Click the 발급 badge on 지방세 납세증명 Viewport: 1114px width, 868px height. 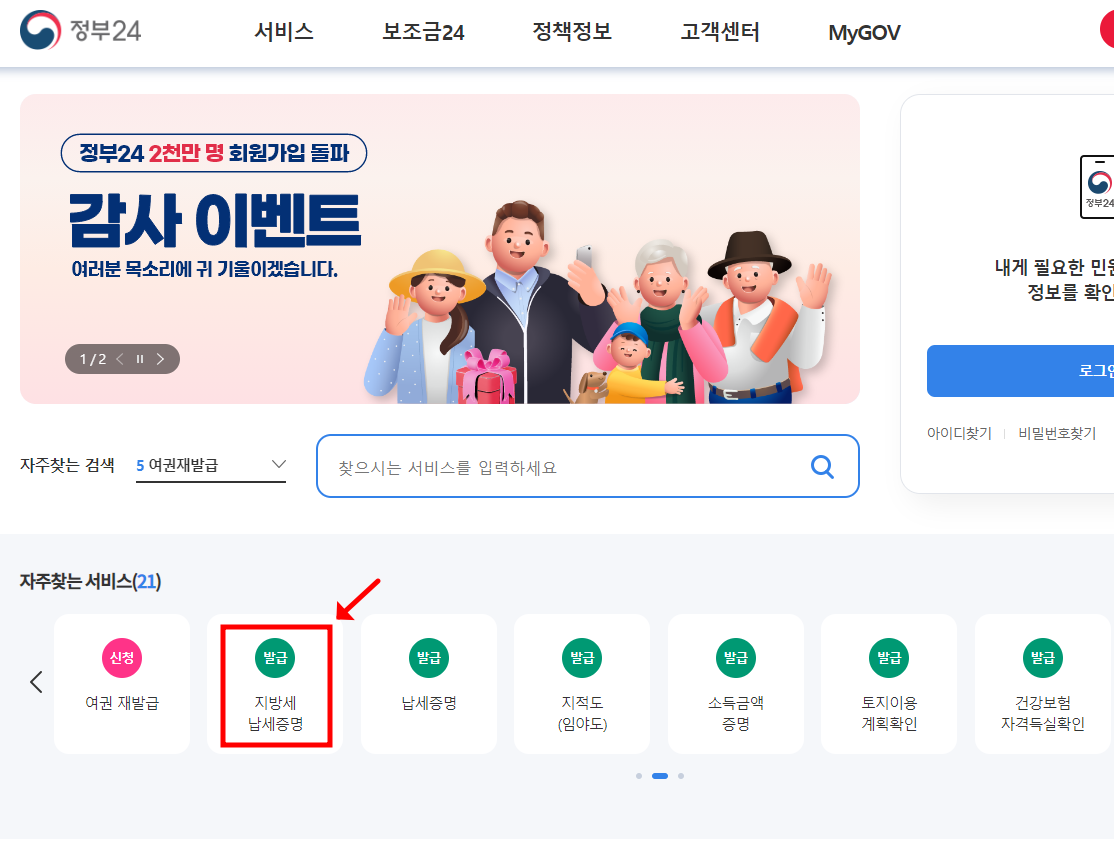click(275, 658)
